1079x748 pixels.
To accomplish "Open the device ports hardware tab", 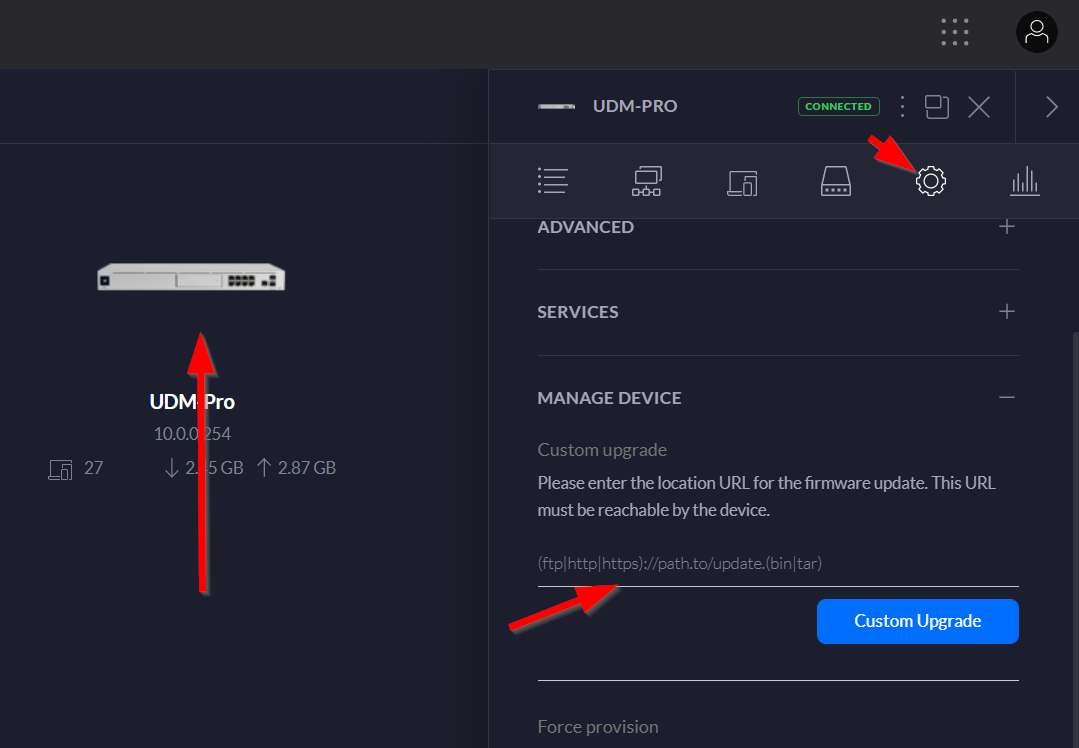I will pyautogui.click(x=835, y=181).
